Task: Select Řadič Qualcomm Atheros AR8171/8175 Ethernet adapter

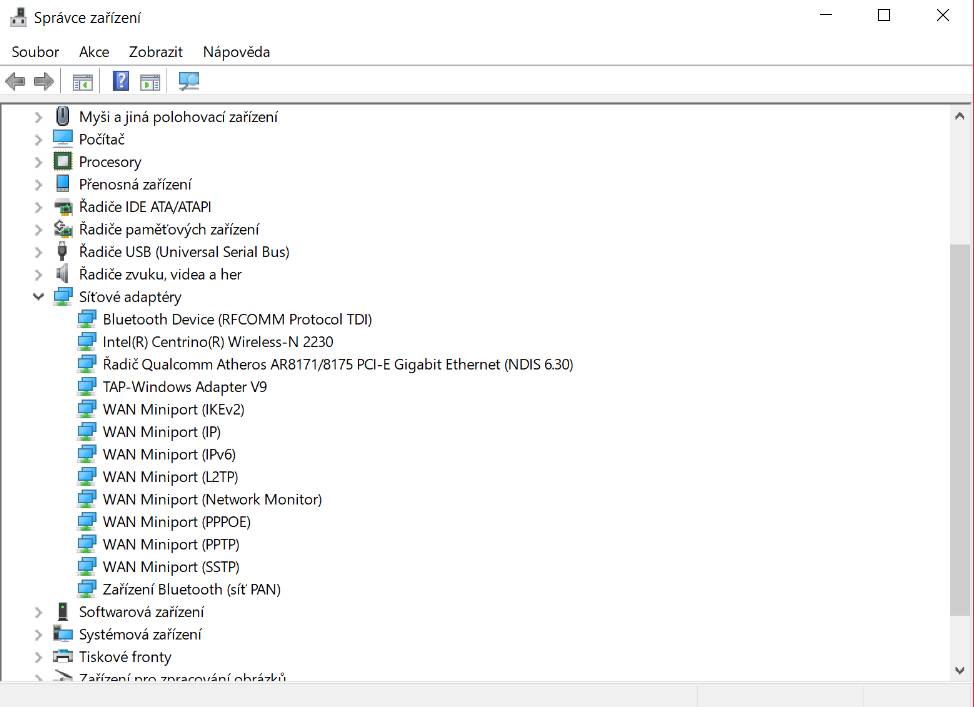Action: point(338,364)
